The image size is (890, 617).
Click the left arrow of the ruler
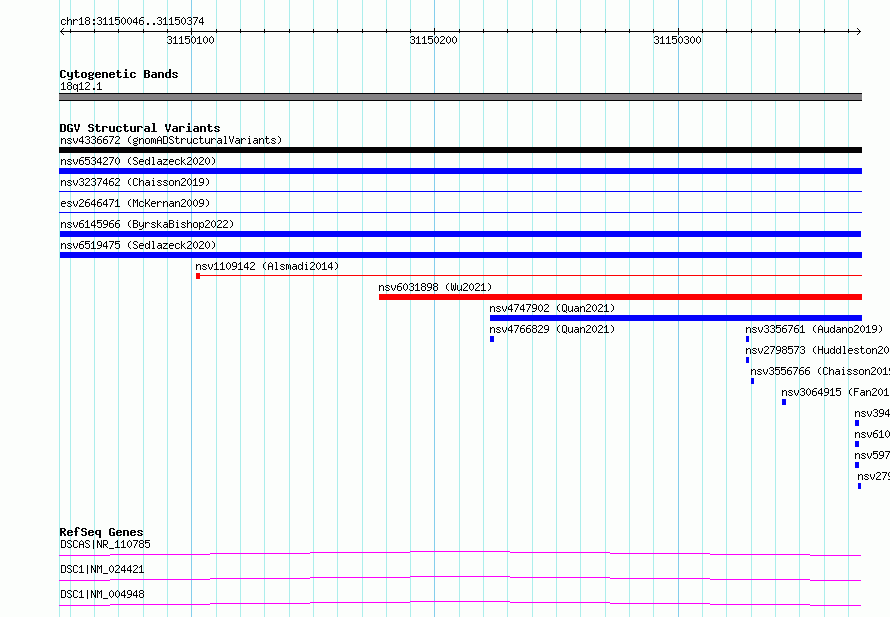(62, 31)
